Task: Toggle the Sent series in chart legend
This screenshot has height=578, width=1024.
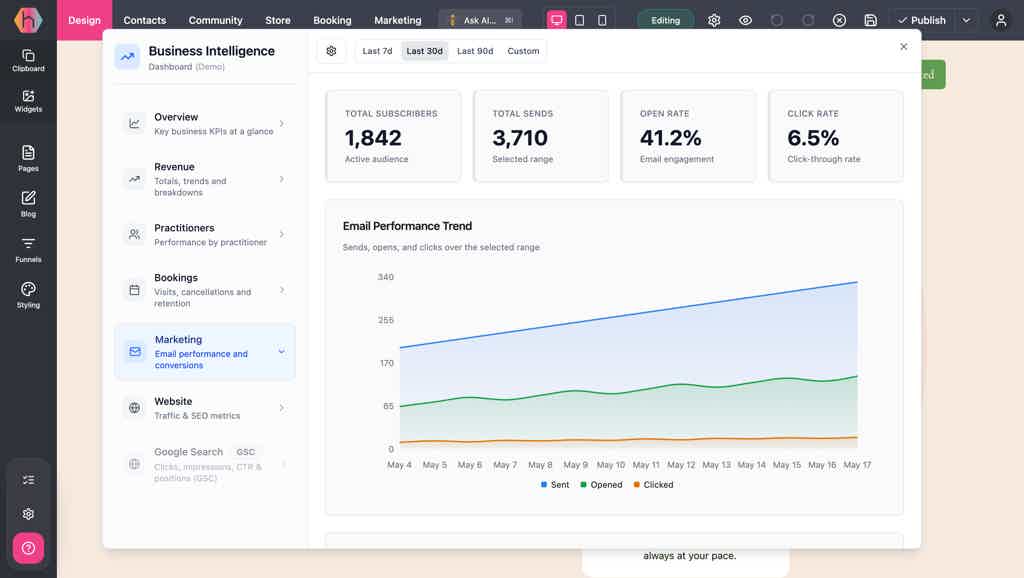Action: pyautogui.click(x=555, y=485)
